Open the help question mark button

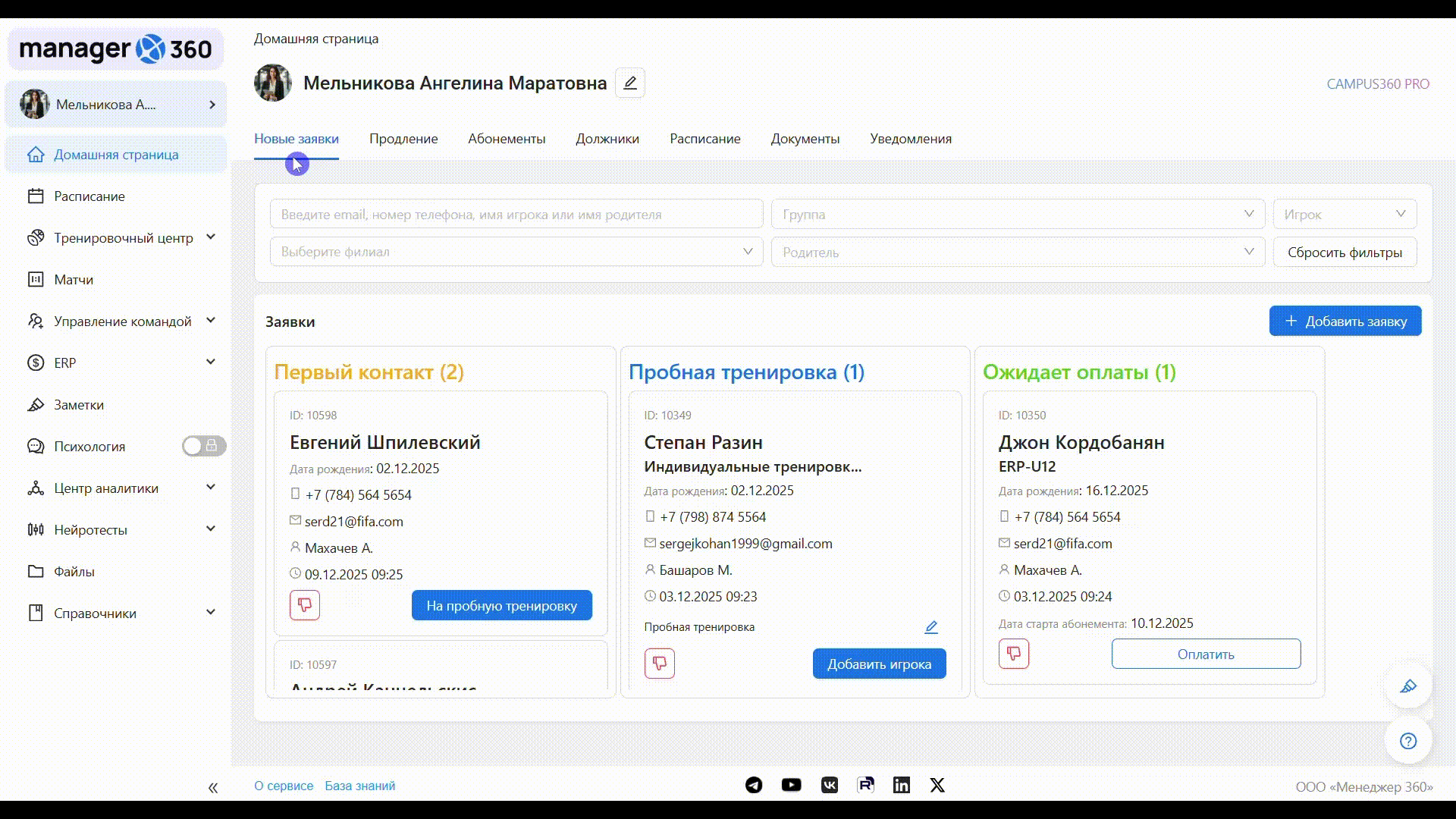point(1408,741)
